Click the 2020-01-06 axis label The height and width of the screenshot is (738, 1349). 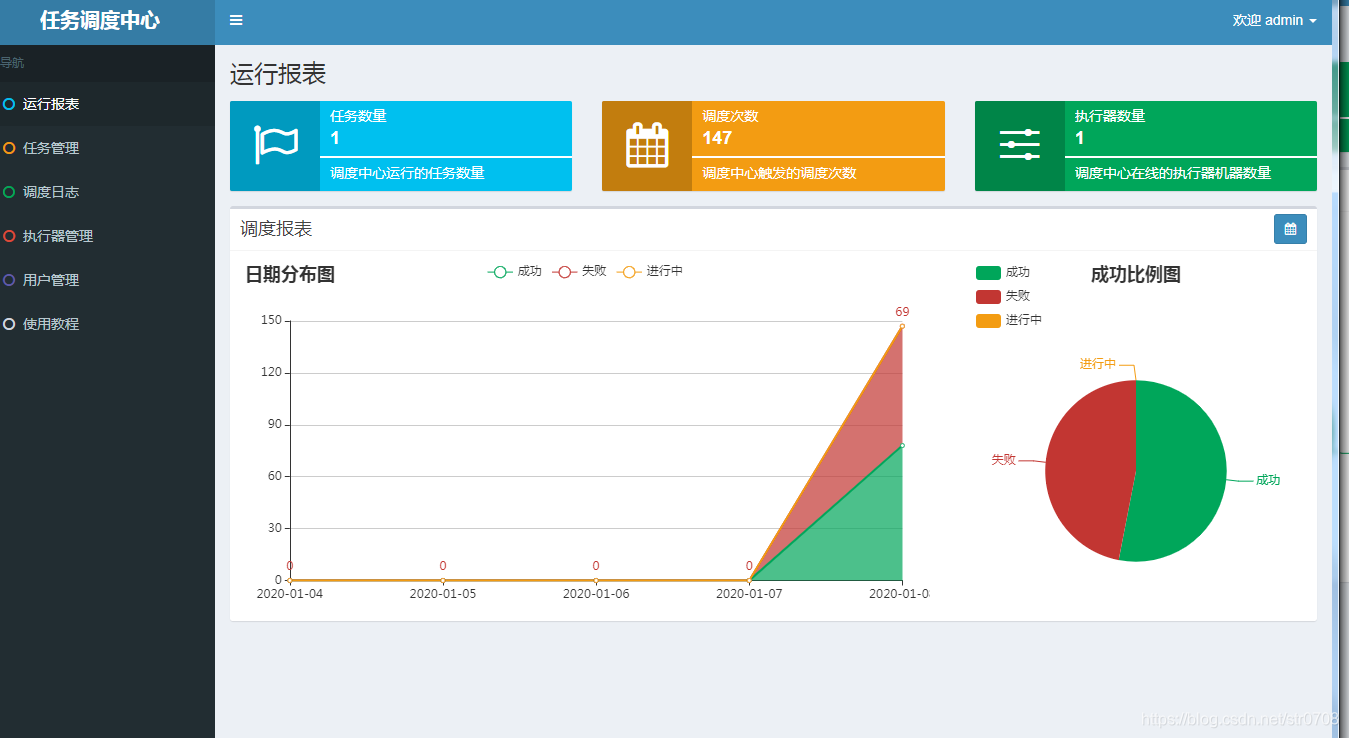tap(596, 594)
